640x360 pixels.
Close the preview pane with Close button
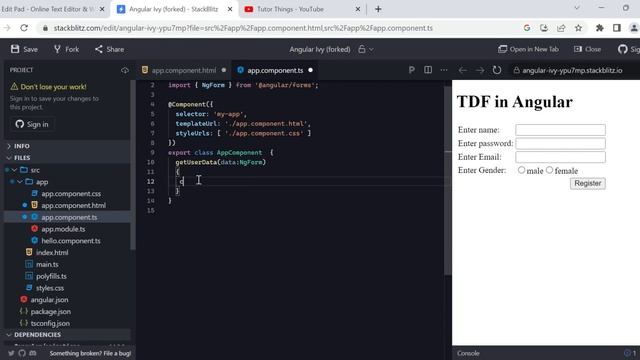pyautogui.click(x=587, y=49)
